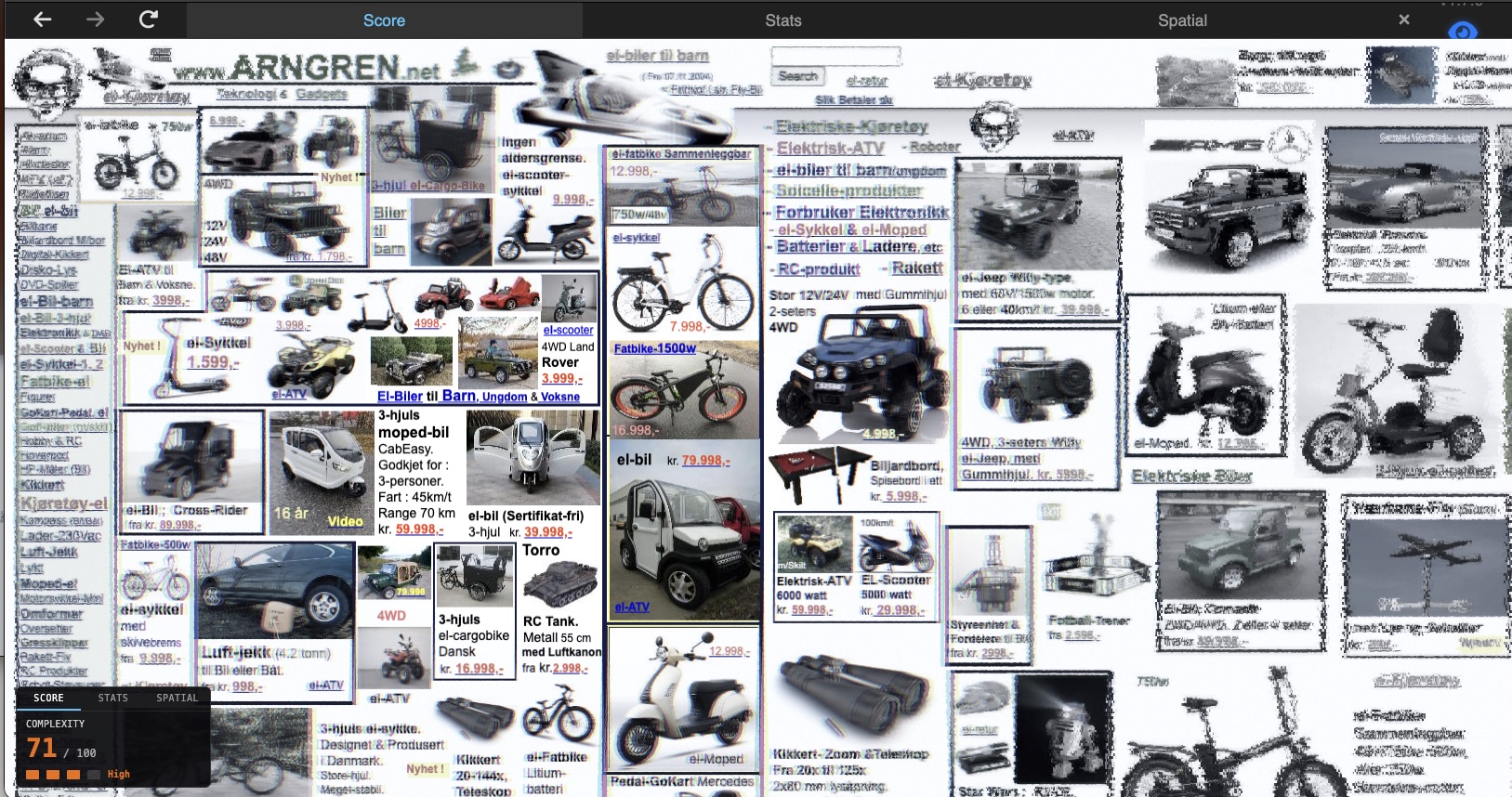Image resolution: width=1512 pixels, height=797 pixels.
Task: Click the el-ATV 3998,- price near quad image
Action: click(171, 300)
